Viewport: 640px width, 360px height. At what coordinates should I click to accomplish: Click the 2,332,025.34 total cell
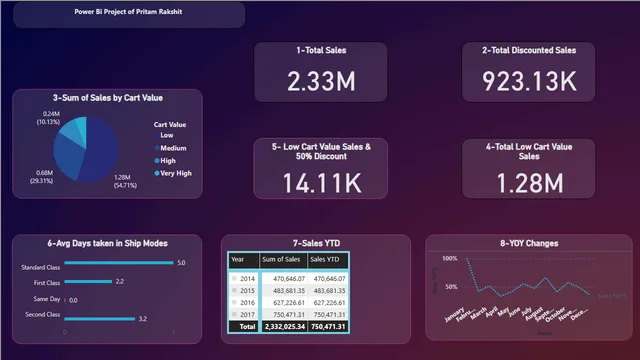[284, 327]
